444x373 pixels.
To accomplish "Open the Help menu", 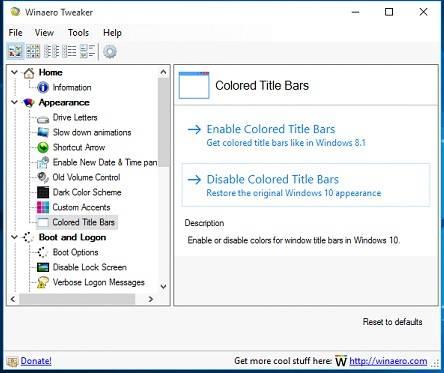I will coord(112,33).
